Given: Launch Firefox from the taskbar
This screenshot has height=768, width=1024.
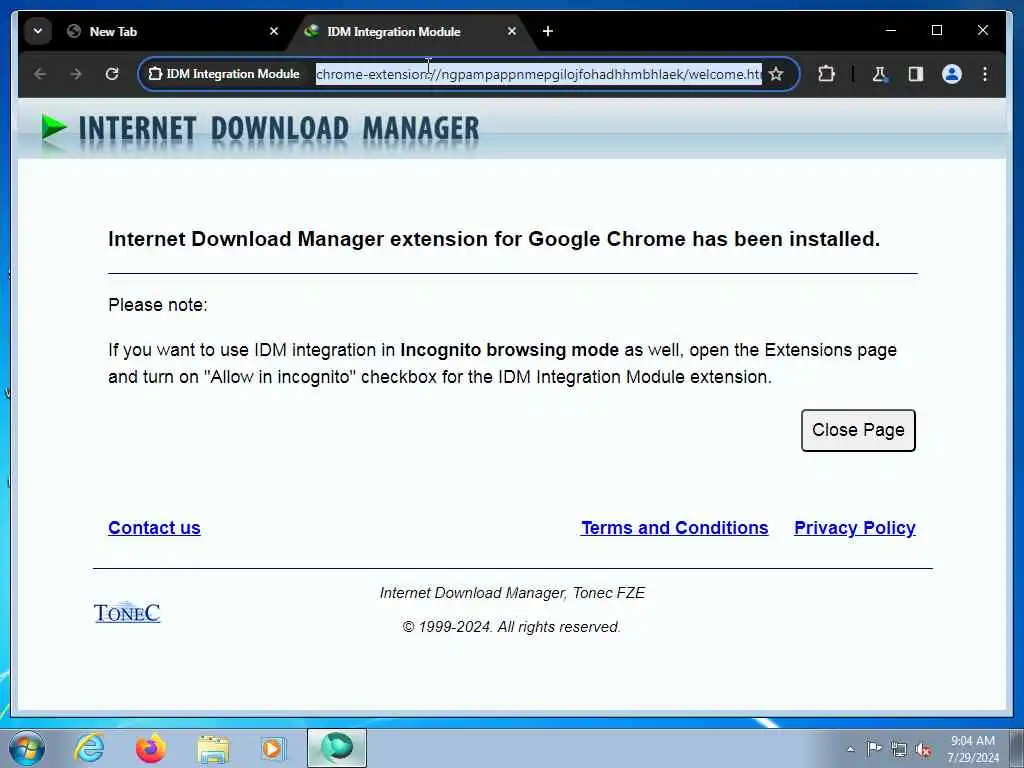Looking at the screenshot, I should (151, 748).
